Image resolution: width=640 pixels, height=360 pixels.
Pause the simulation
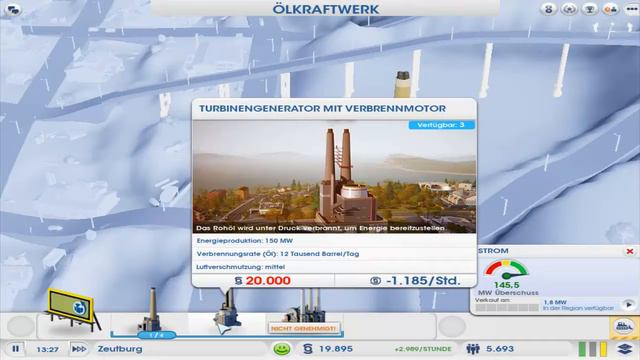(x=16, y=349)
